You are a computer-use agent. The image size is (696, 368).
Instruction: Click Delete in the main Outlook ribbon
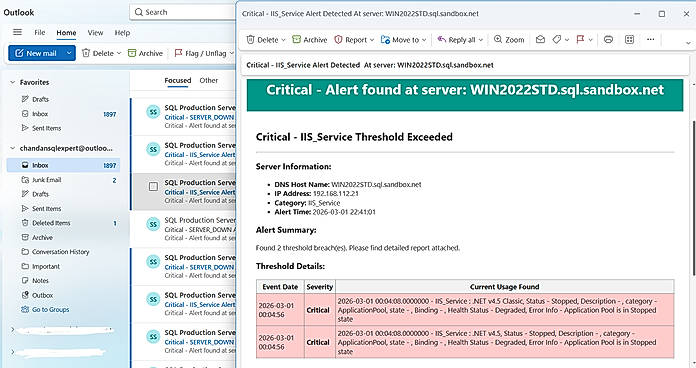pyautogui.click(x=98, y=53)
